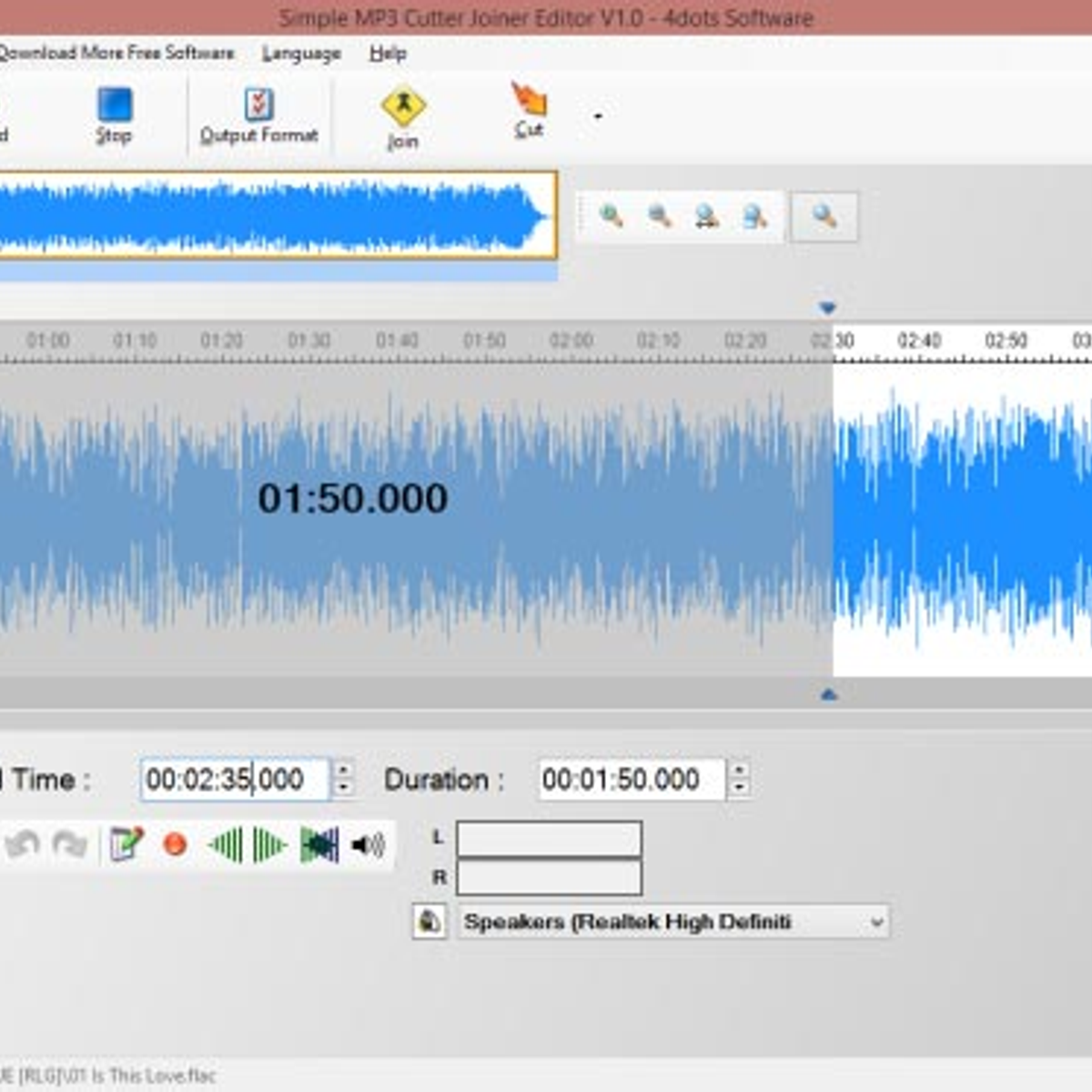Click the edit notepad pencil icon
This screenshot has width=1092, height=1092.
[x=126, y=845]
